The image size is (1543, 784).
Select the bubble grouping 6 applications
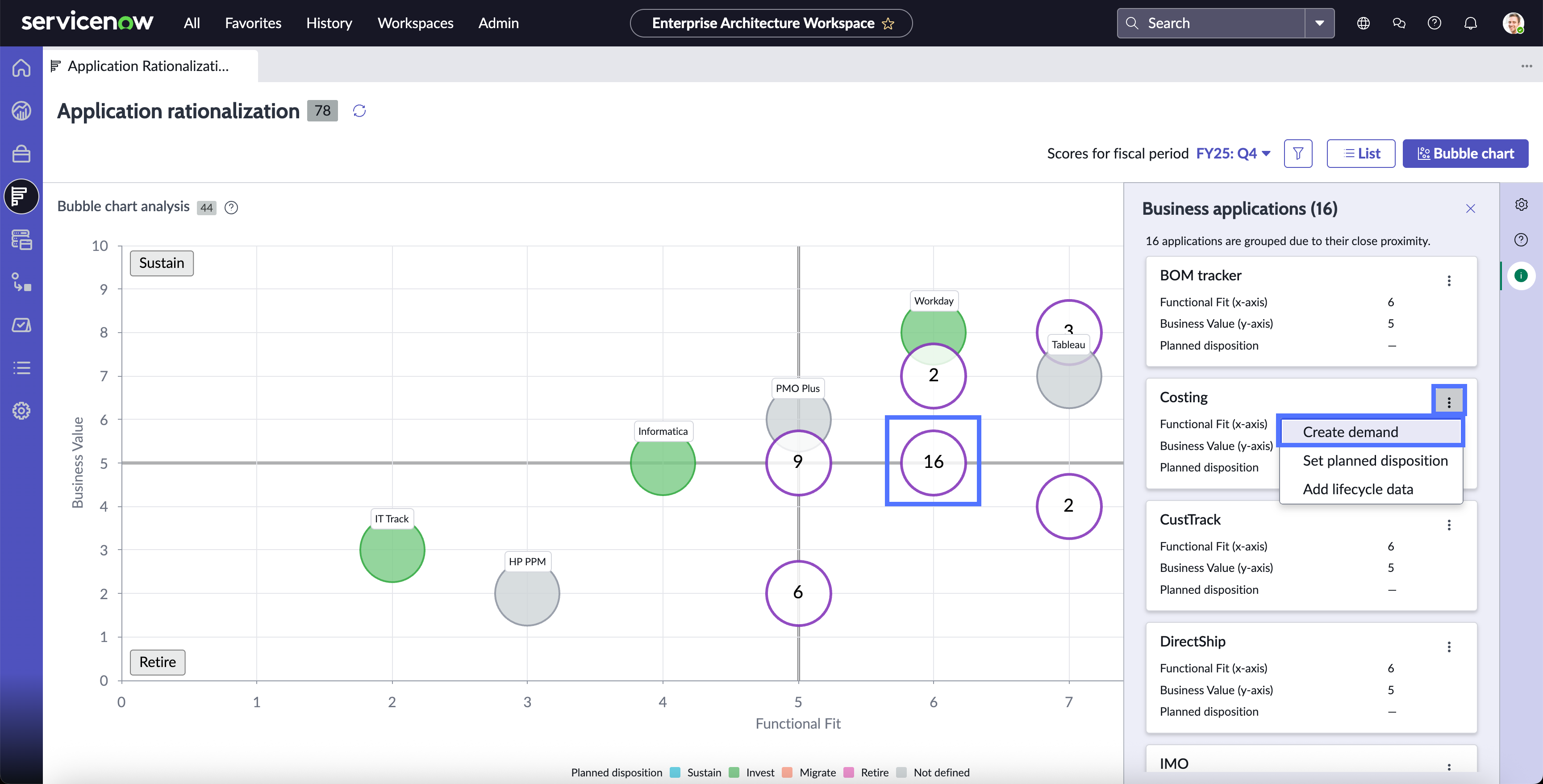798,592
